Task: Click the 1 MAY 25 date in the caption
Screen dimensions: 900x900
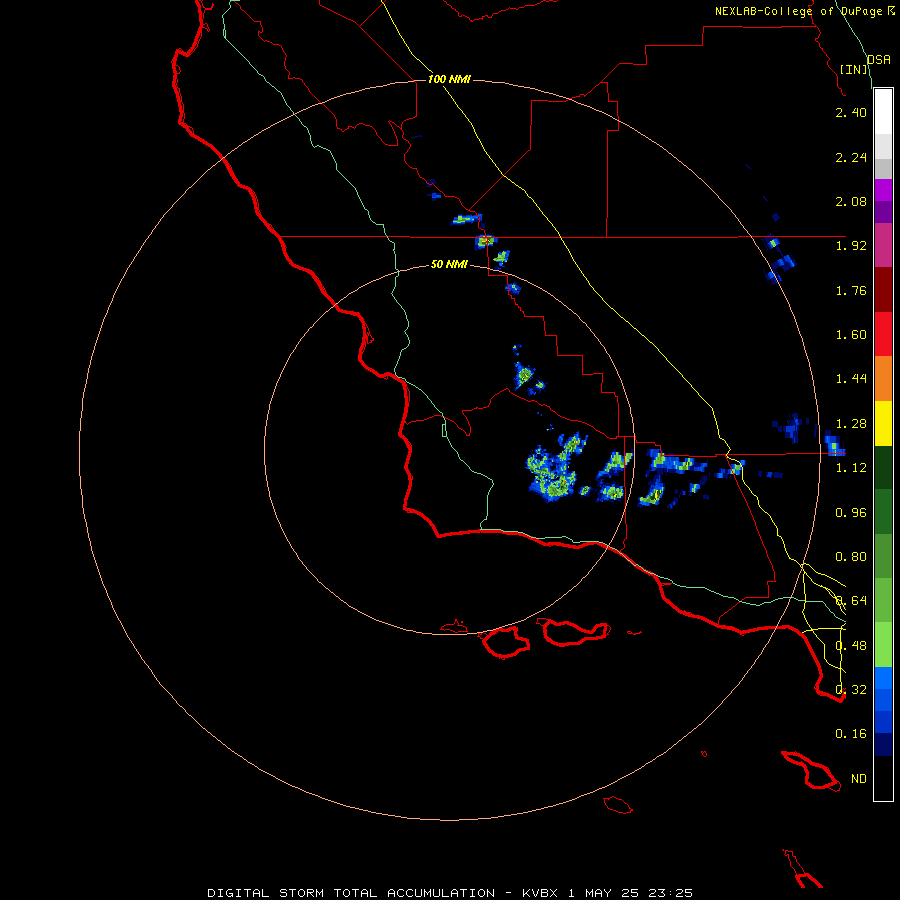Action: [x=603, y=893]
